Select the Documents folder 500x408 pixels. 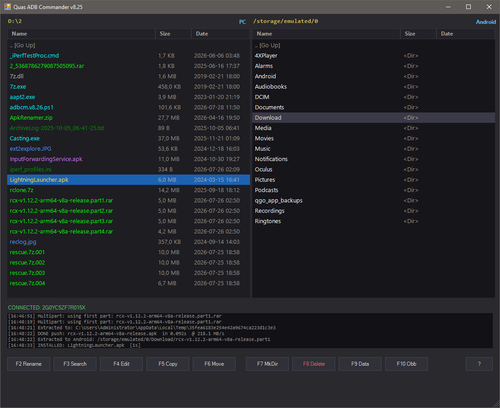(373, 107)
